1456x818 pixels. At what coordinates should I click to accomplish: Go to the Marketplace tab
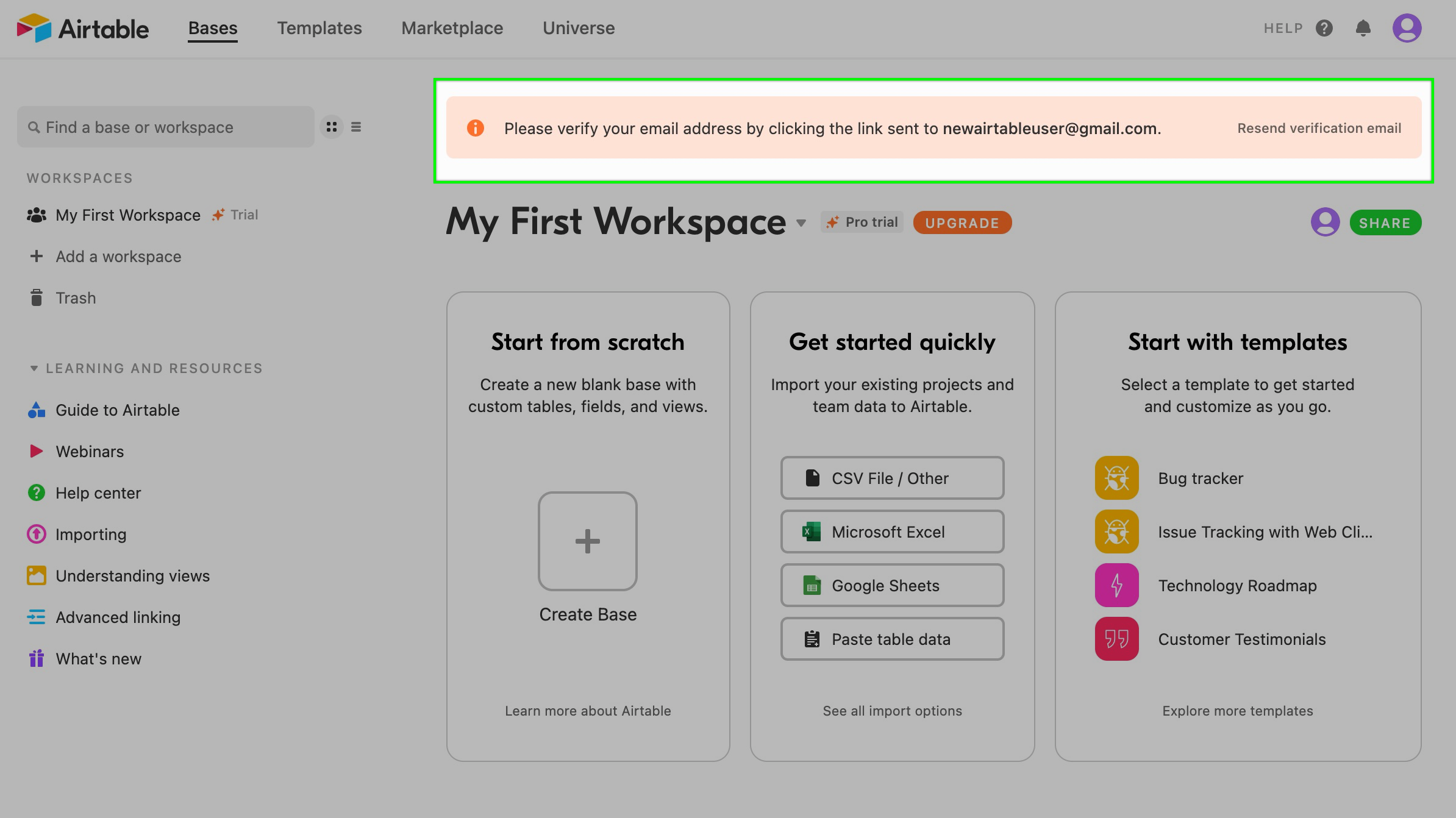pos(452,28)
